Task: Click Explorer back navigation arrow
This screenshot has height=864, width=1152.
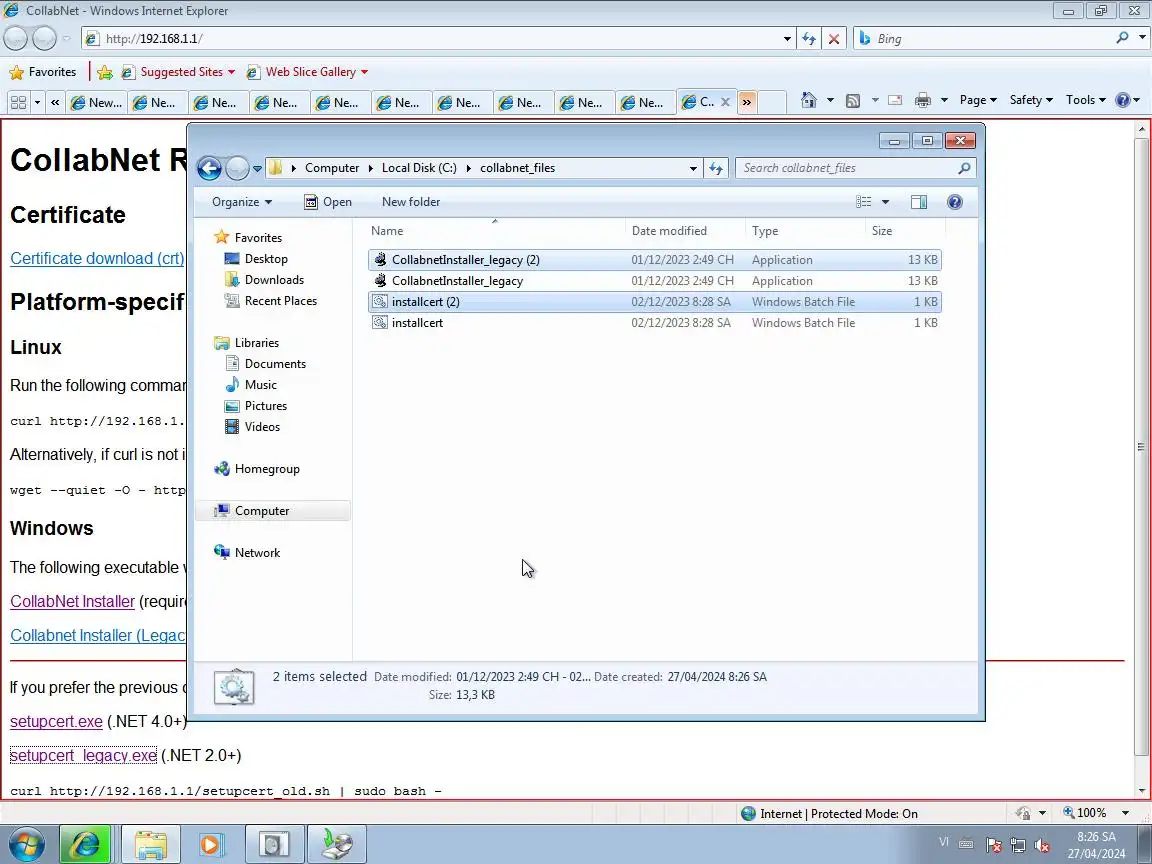Action: click(209, 168)
